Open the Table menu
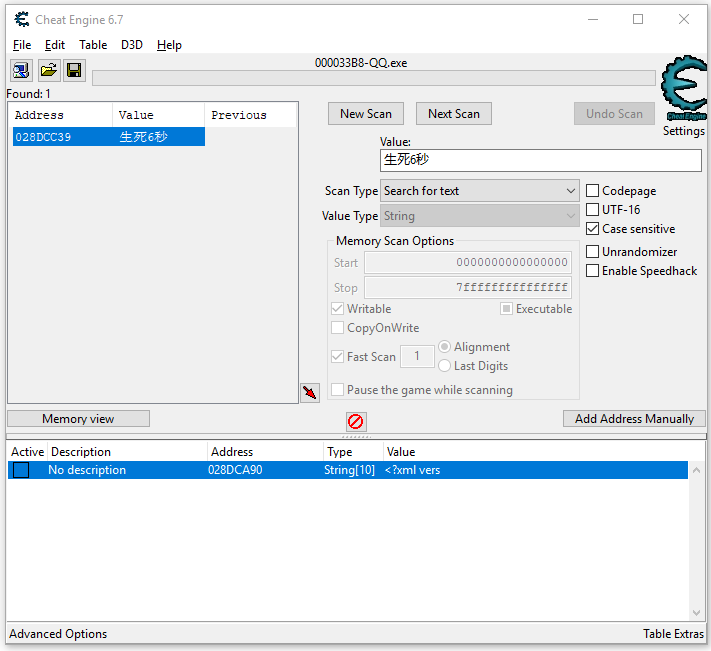The width and height of the screenshot is (711, 651). tap(93, 45)
